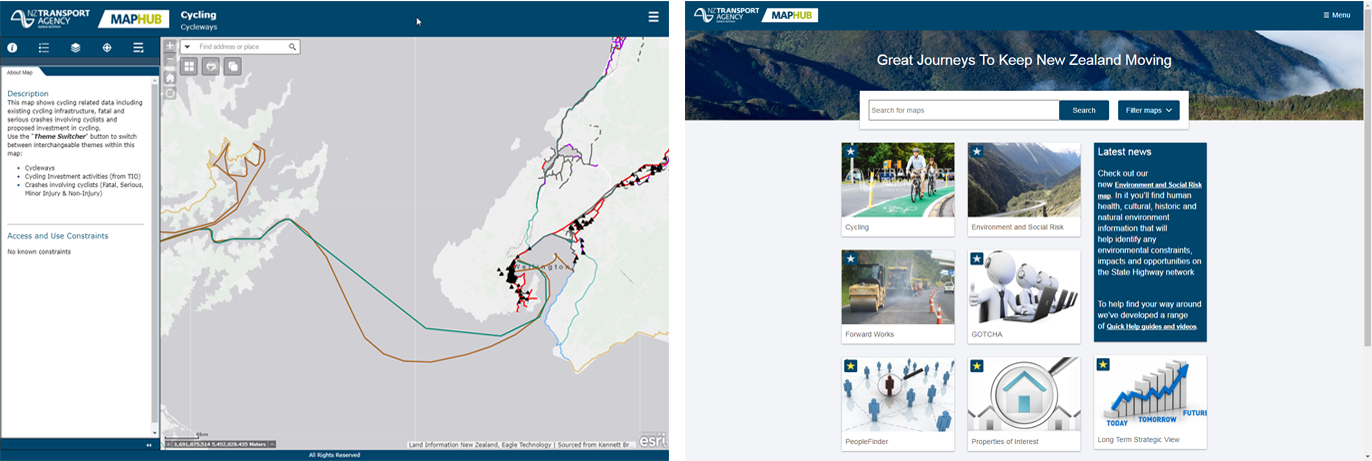
Task: Open the list-edit icon in panel toolbar
Action: (x=138, y=47)
